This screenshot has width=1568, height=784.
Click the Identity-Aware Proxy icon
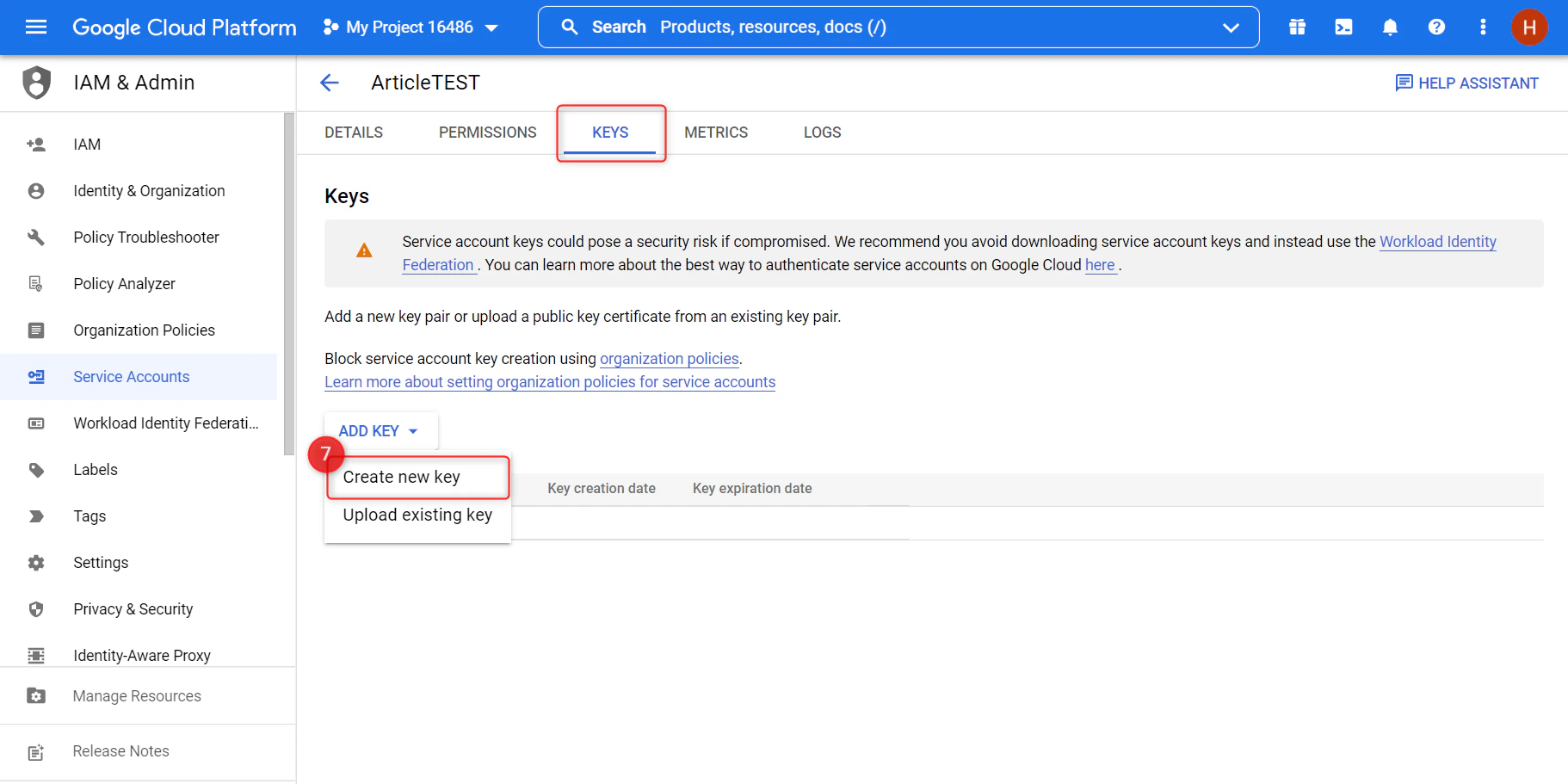point(36,656)
